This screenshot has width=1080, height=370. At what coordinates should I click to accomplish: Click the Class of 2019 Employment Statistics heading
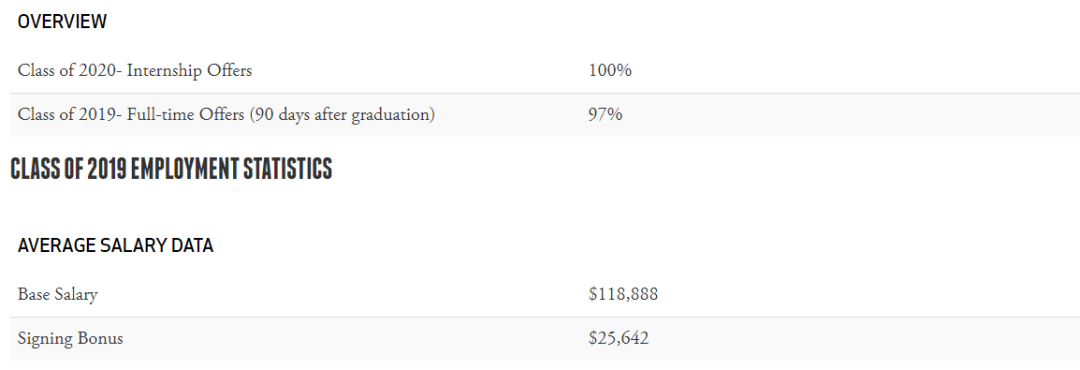pos(172,169)
